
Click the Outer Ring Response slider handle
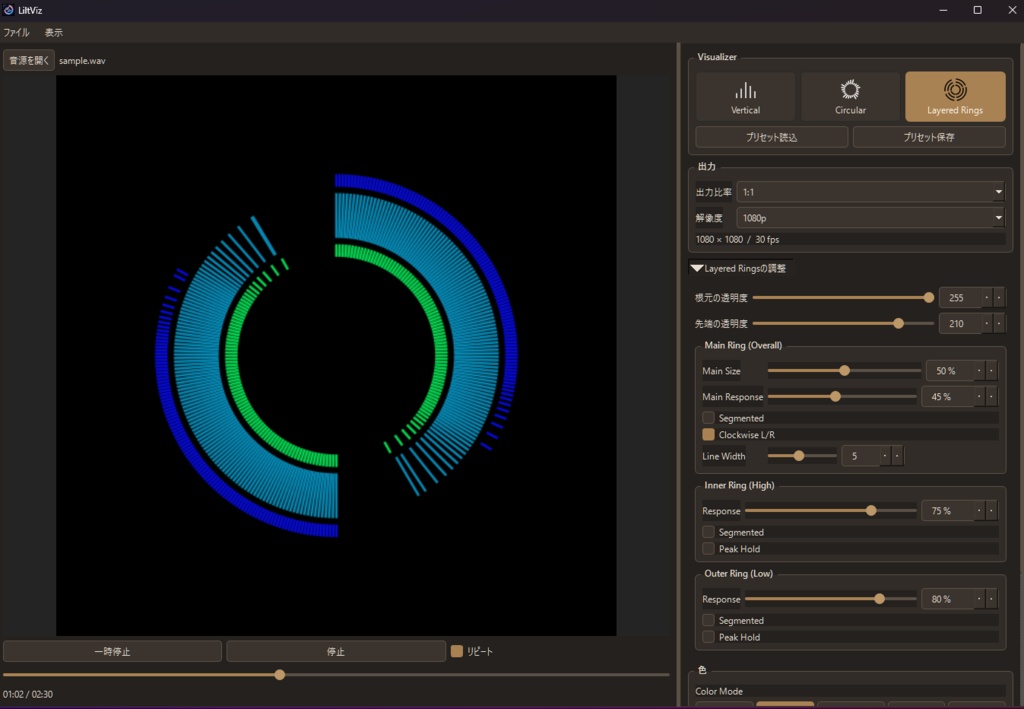(x=880, y=599)
